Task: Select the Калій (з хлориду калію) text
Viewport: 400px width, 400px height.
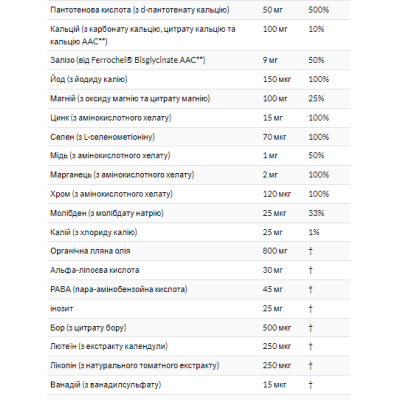Action: [94, 232]
